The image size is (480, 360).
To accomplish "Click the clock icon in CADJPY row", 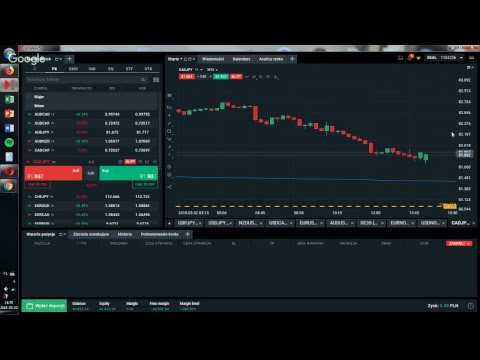I will coord(120,162).
